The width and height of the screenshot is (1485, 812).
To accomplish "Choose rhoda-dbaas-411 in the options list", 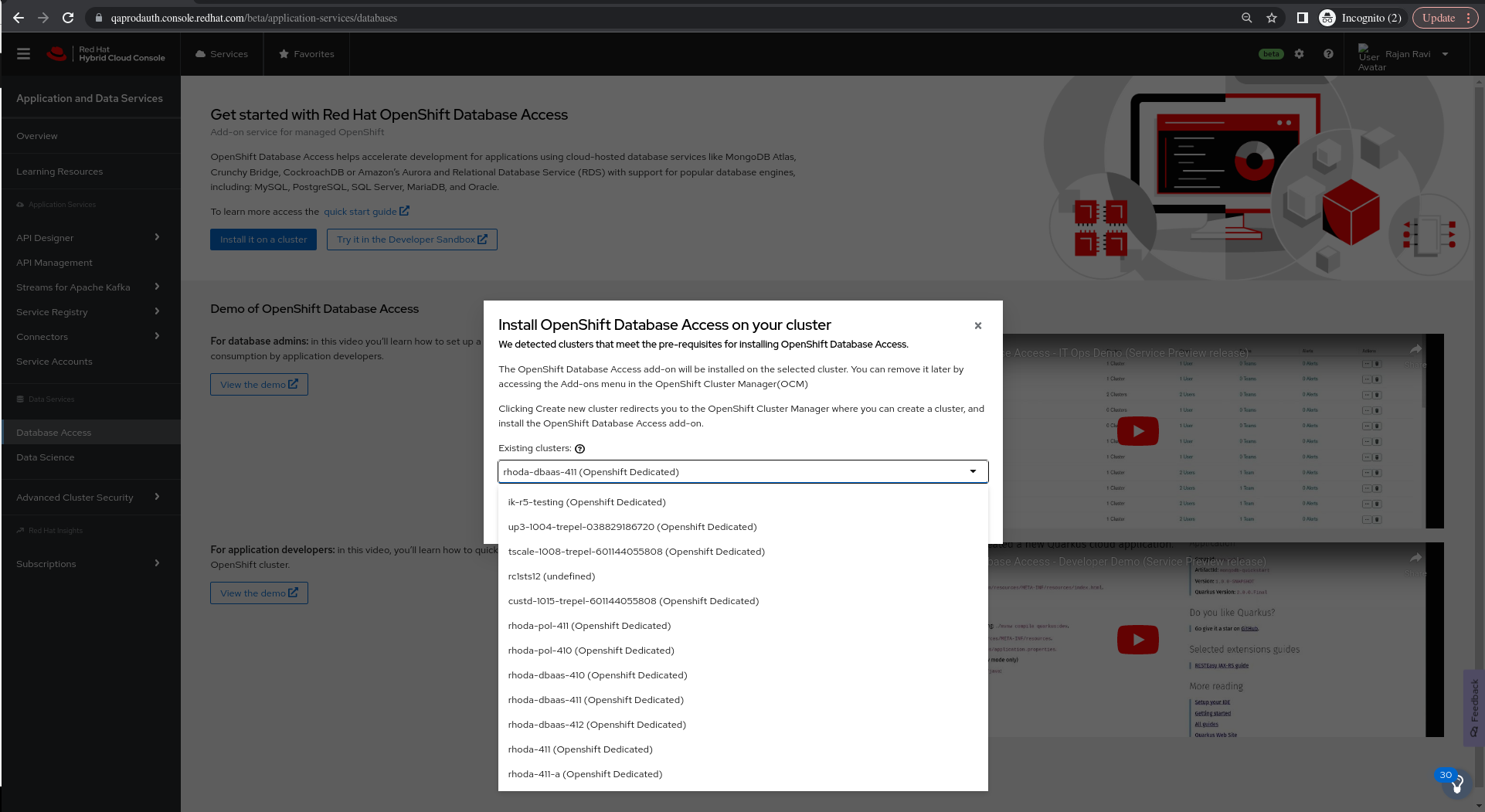I will [743, 700].
